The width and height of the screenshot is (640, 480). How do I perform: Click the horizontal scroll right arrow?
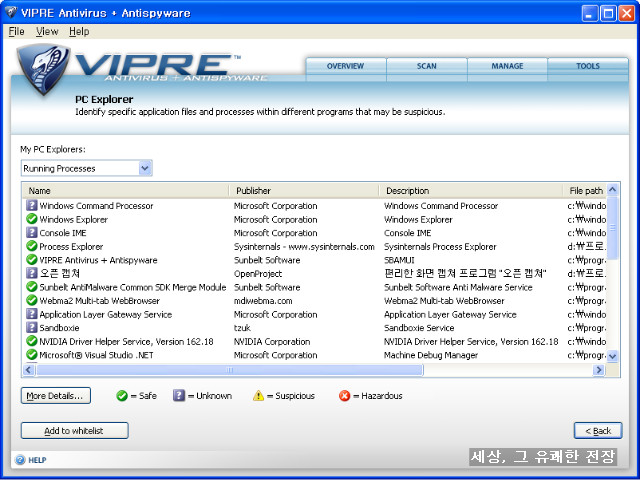599,370
